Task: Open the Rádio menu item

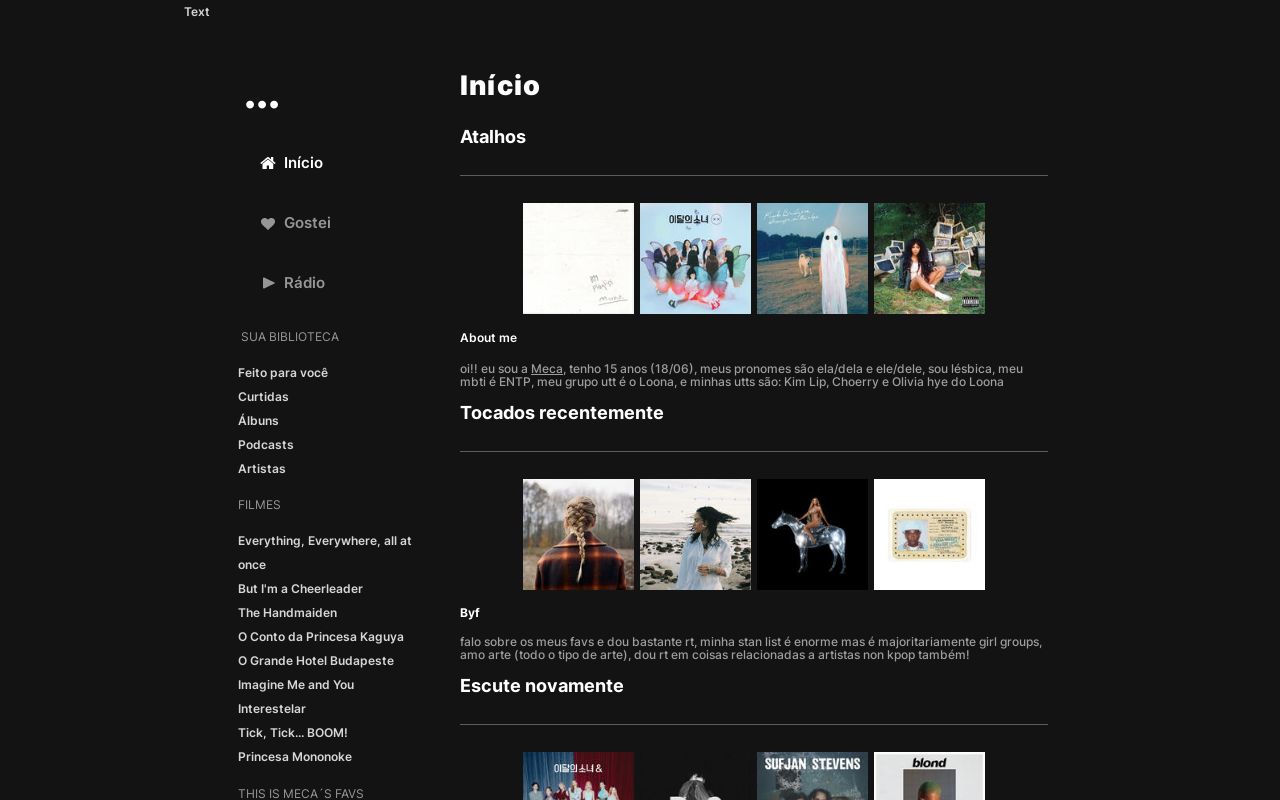Action: (304, 283)
